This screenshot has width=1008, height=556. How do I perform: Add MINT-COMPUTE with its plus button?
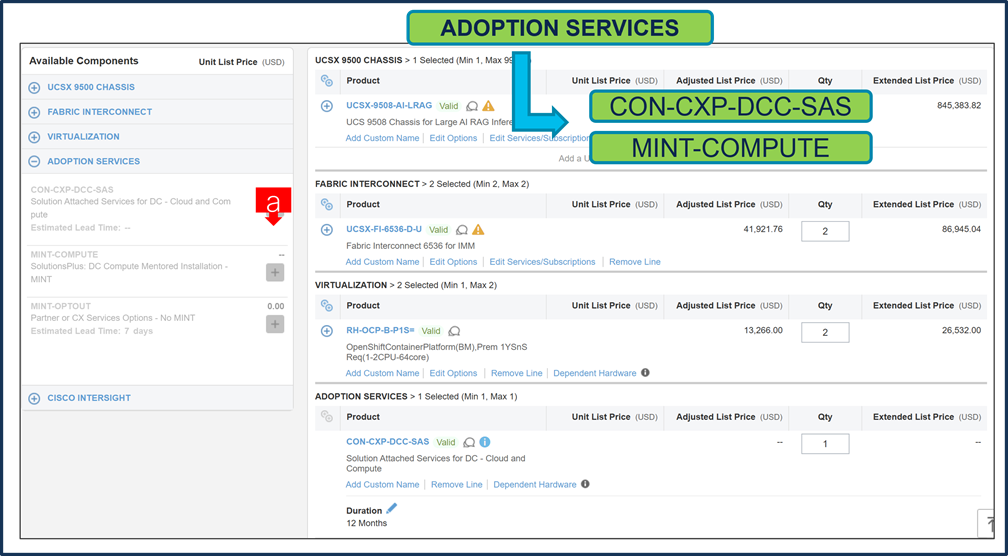tap(275, 273)
